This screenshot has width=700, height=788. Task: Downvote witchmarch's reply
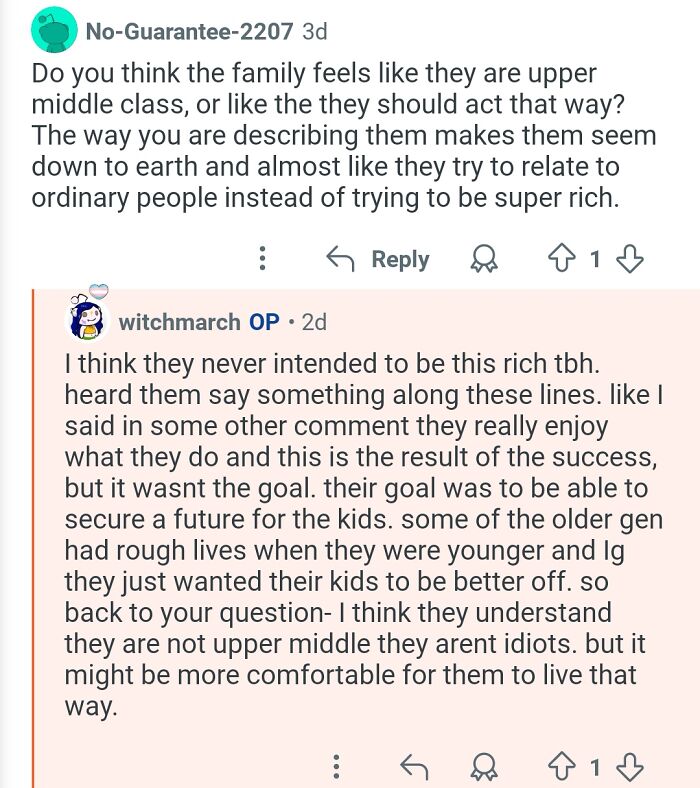click(x=630, y=767)
